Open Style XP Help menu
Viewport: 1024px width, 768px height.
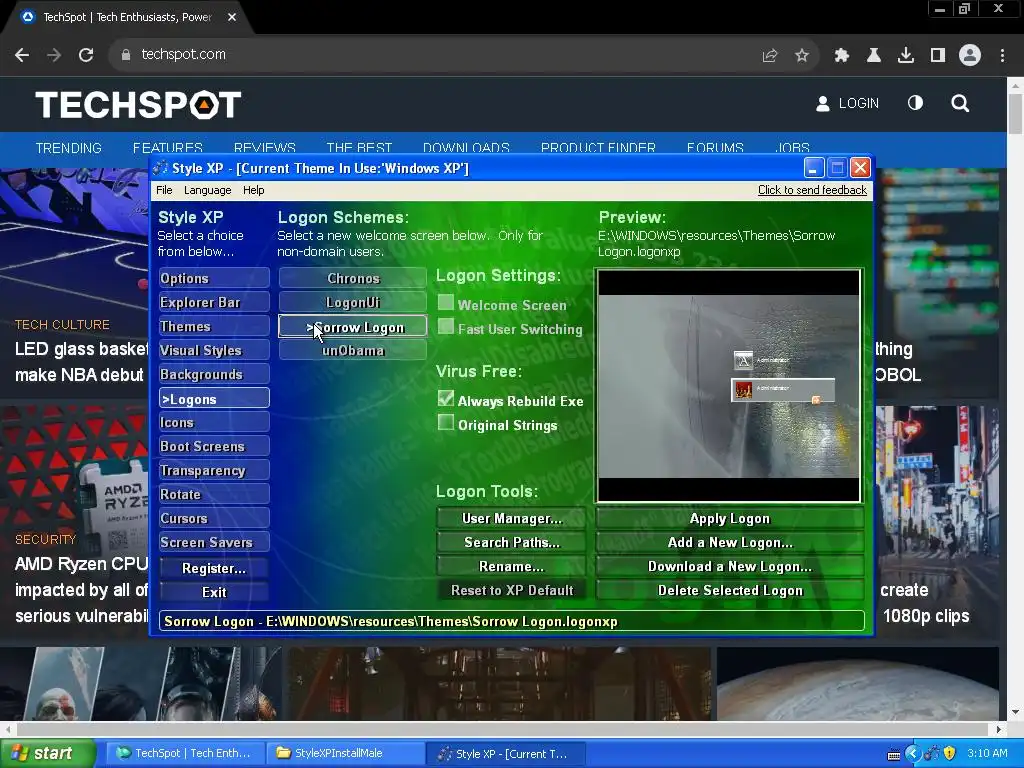253,190
